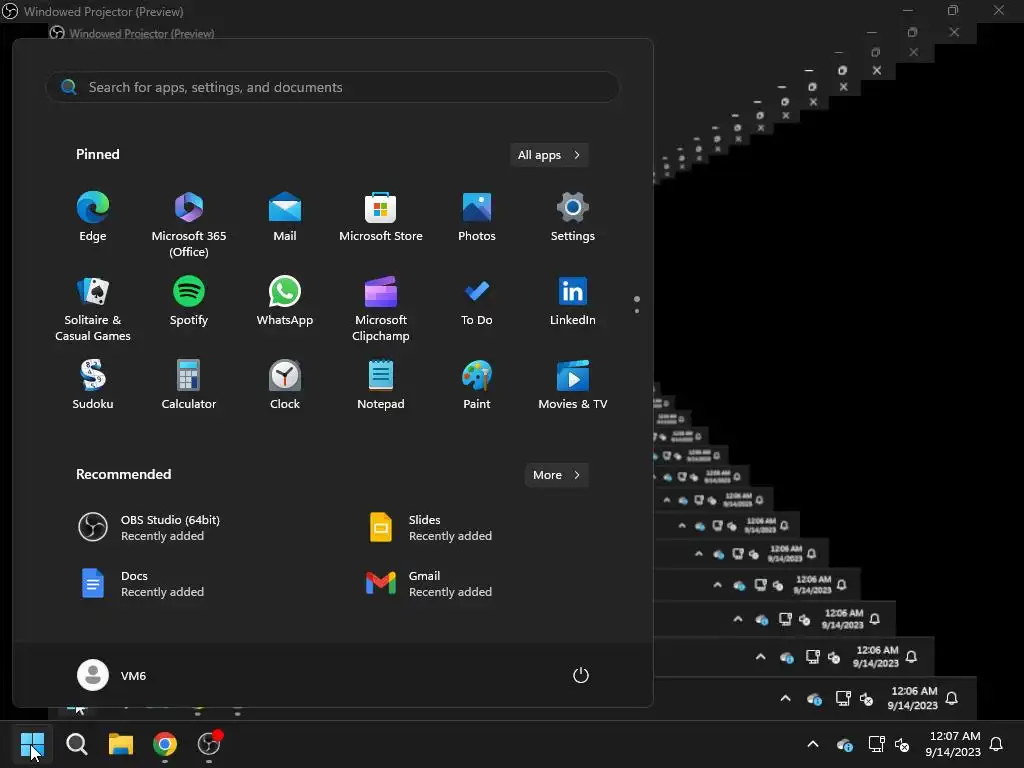Screen dimensions: 1024x768
Task: Launch the Photos app
Action: point(477,217)
